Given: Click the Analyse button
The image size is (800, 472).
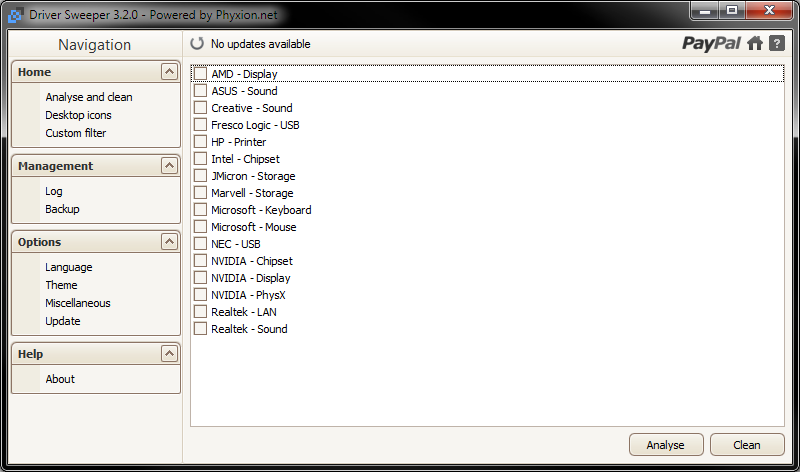Looking at the screenshot, I should point(666,445).
